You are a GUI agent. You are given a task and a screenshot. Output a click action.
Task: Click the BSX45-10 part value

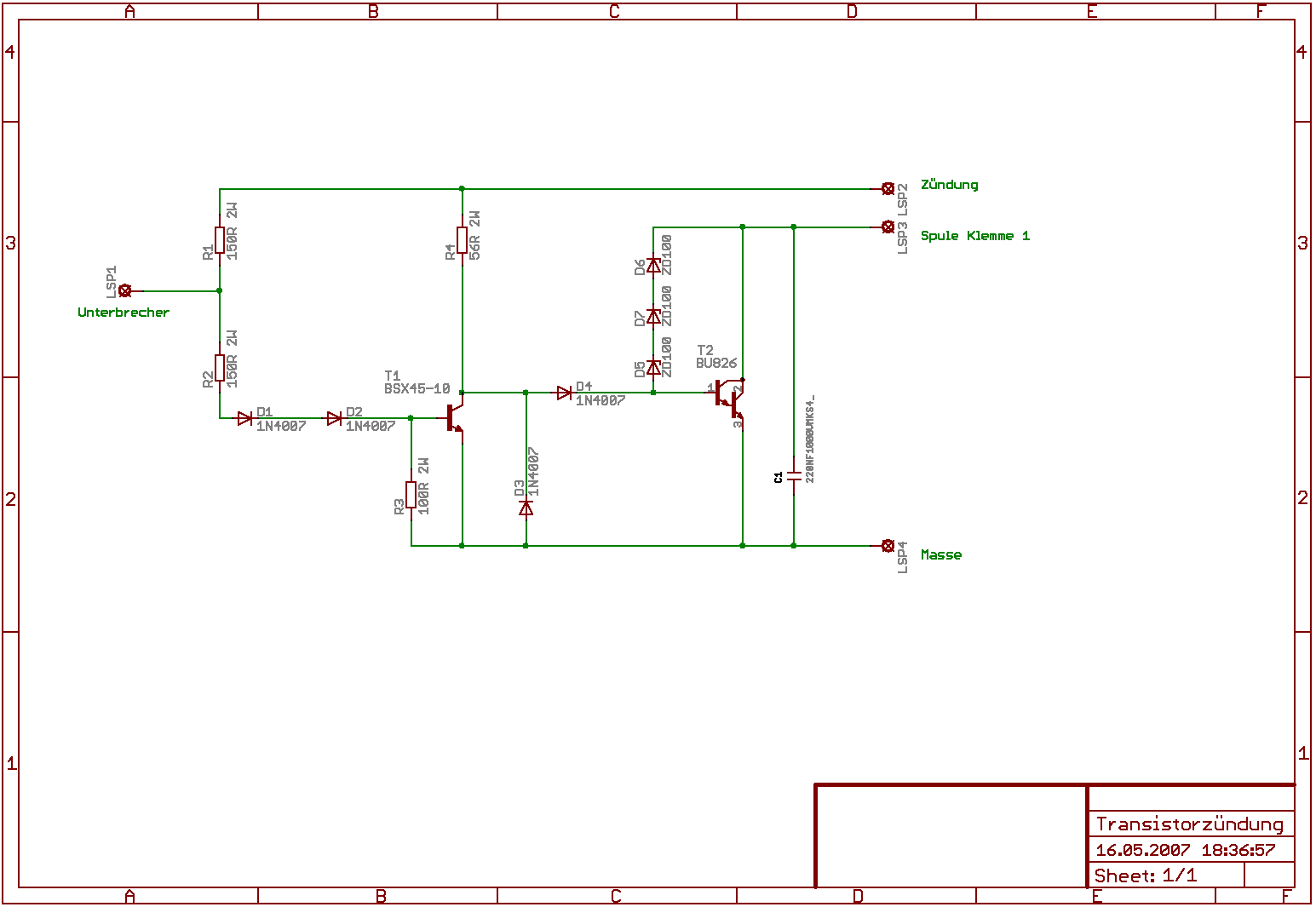417,388
